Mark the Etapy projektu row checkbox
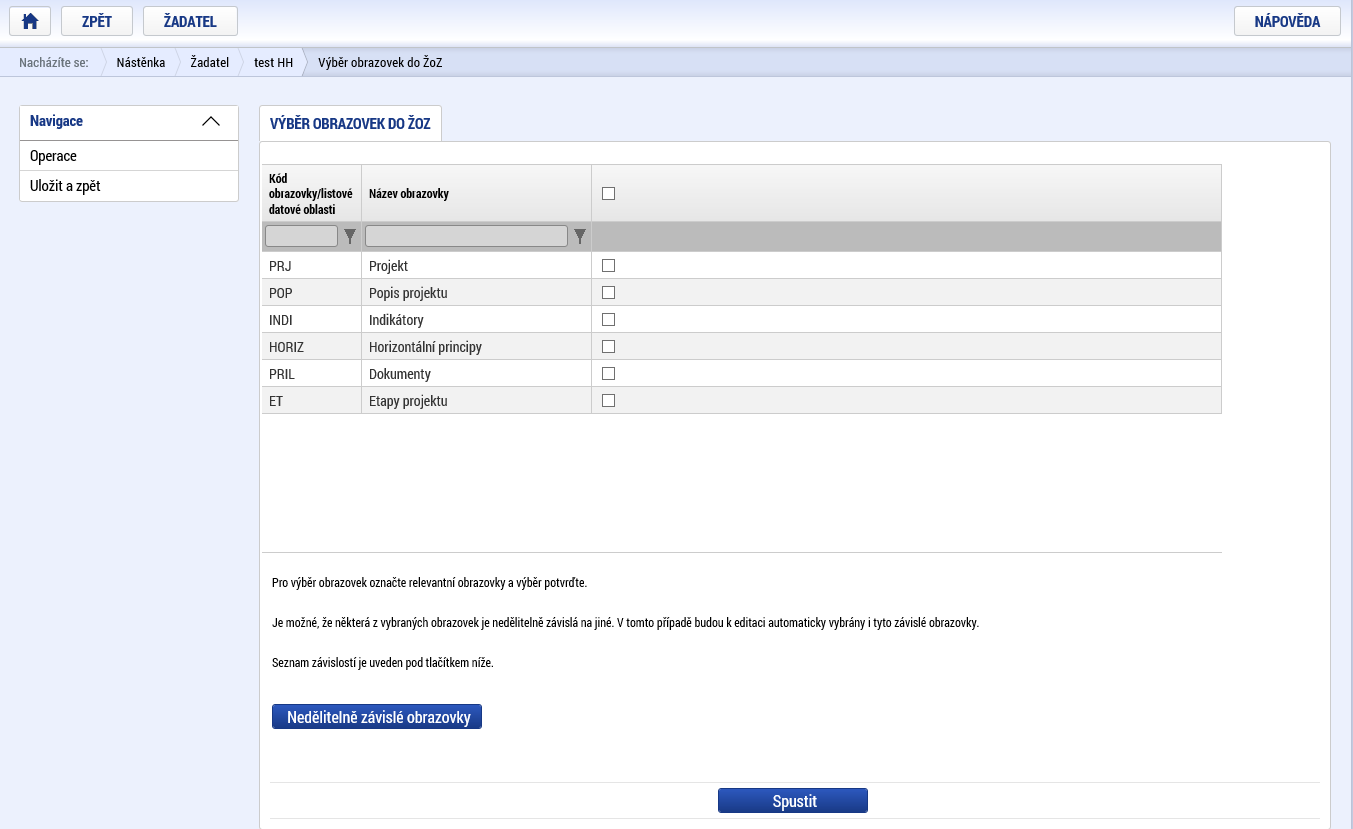This screenshot has height=829, width=1353. click(608, 401)
